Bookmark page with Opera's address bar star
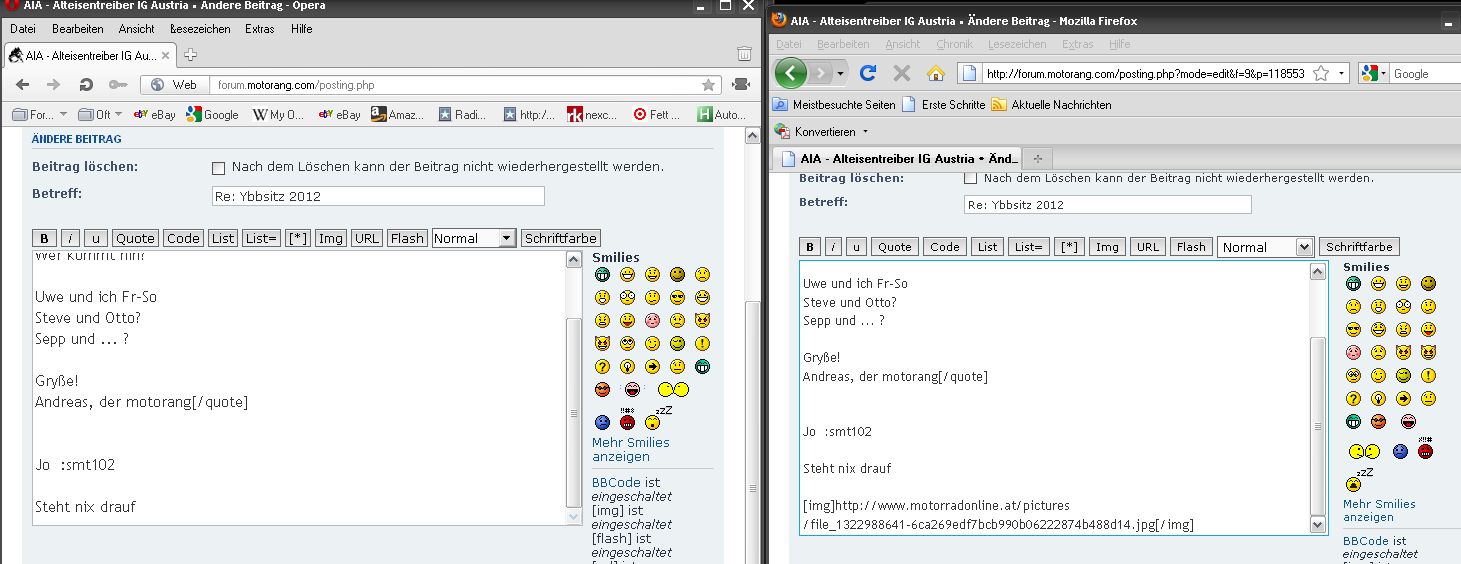The width and height of the screenshot is (1461, 564). [x=708, y=85]
